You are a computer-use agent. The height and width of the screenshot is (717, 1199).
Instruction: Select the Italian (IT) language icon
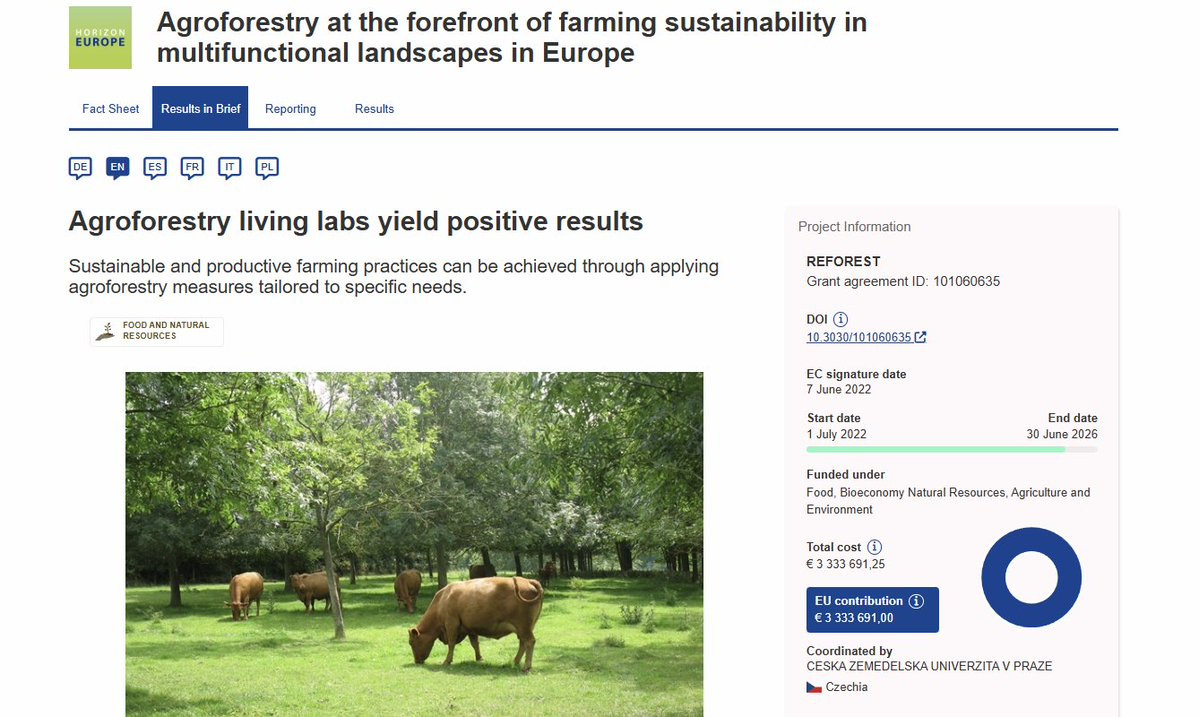[x=230, y=167]
